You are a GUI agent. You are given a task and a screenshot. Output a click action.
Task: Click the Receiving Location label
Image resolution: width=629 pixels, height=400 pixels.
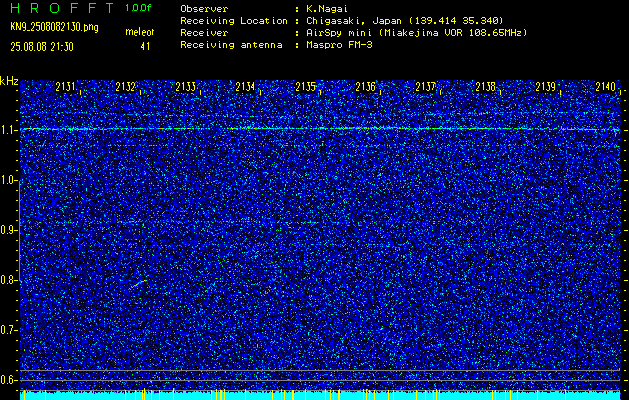tap(234, 21)
